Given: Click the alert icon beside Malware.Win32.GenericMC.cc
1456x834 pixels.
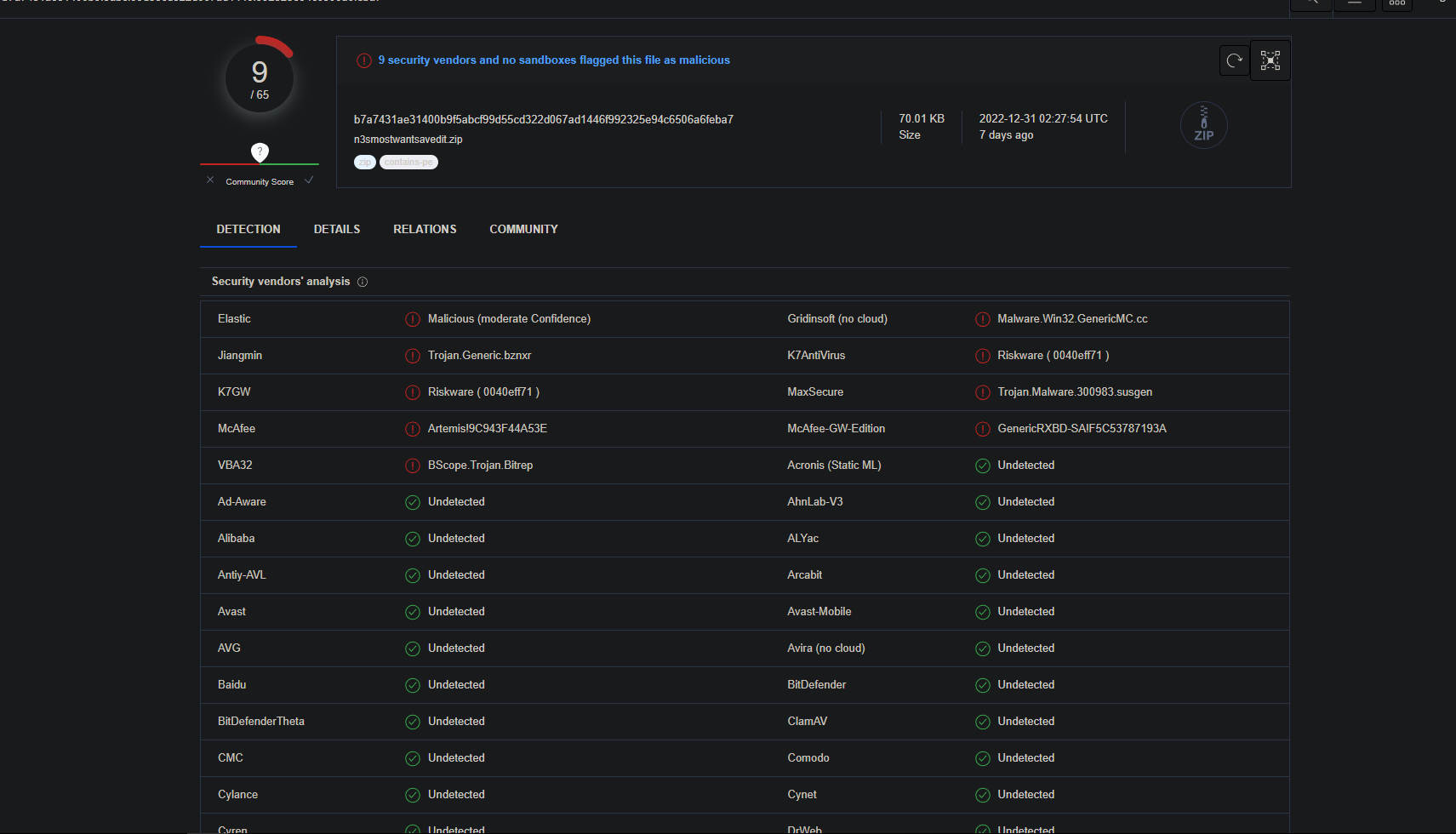Looking at the screenshot, I should (983, 319).
